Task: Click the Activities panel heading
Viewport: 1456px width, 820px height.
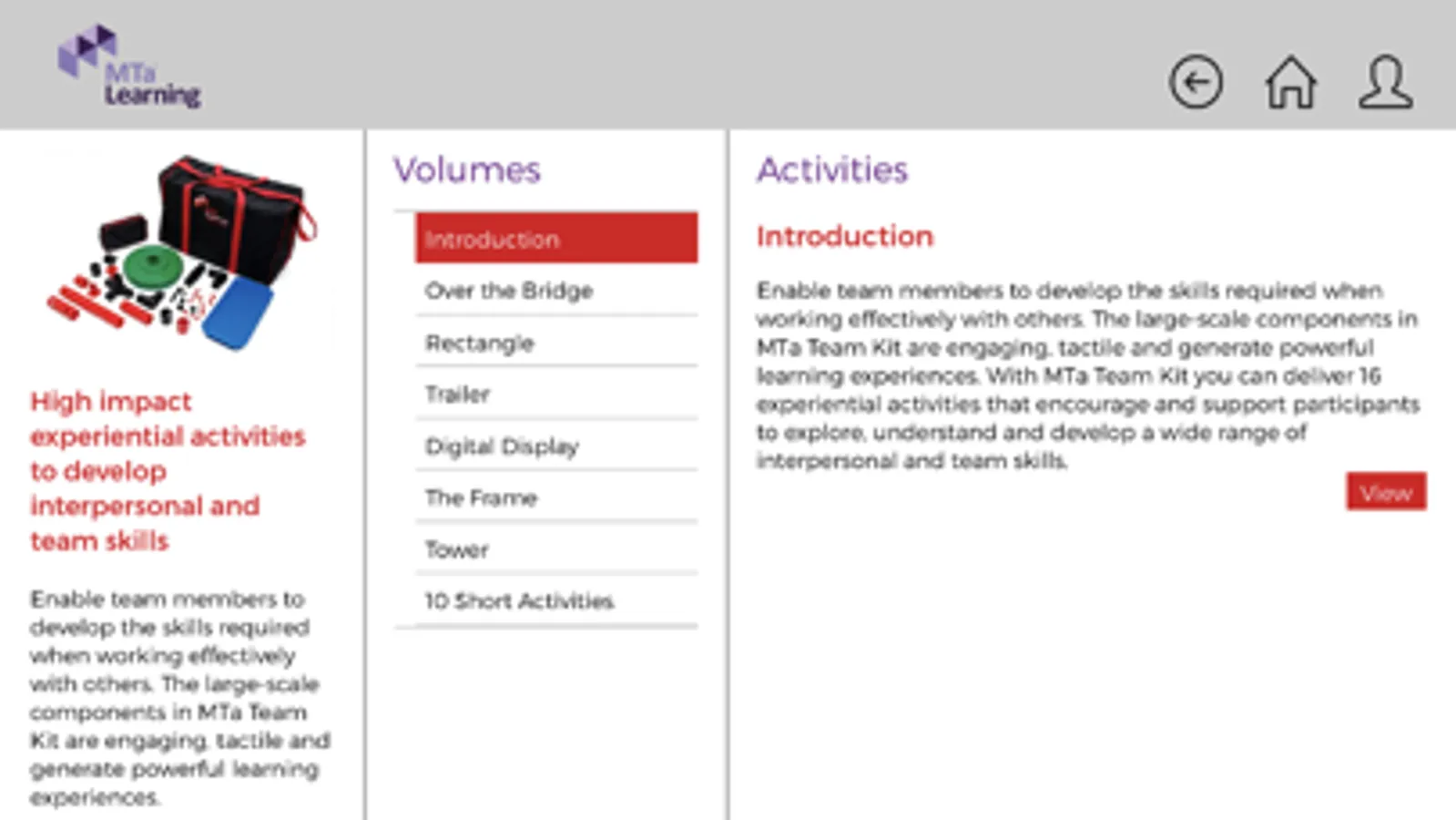Action: coord(832,170)
